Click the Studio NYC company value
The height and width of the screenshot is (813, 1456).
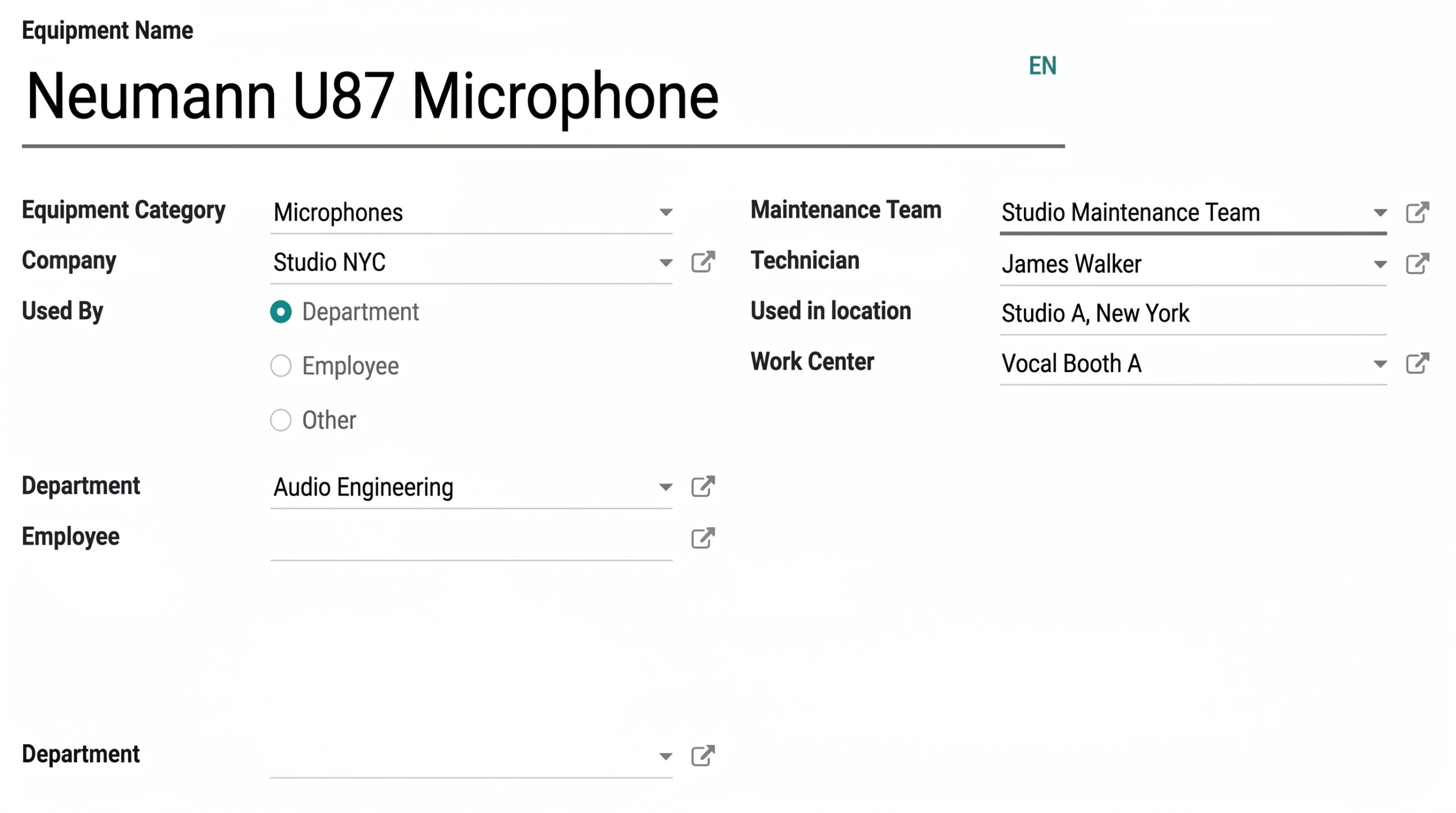click(329, 263)
